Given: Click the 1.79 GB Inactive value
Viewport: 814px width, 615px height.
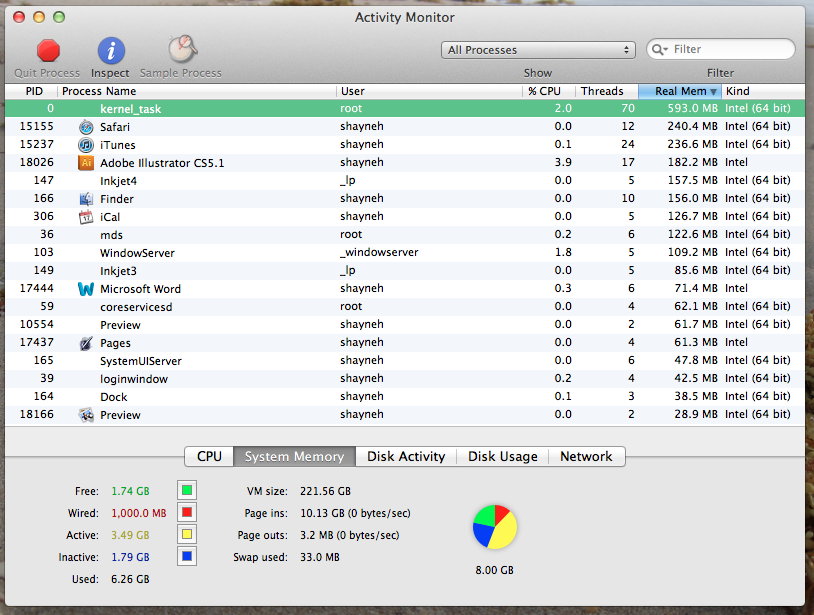Looking at the screenshot, I should (x=130, y=557).
